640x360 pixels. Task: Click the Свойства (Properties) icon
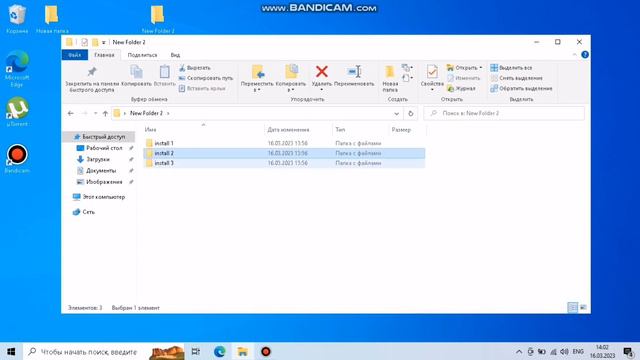(x=432, y=72)
